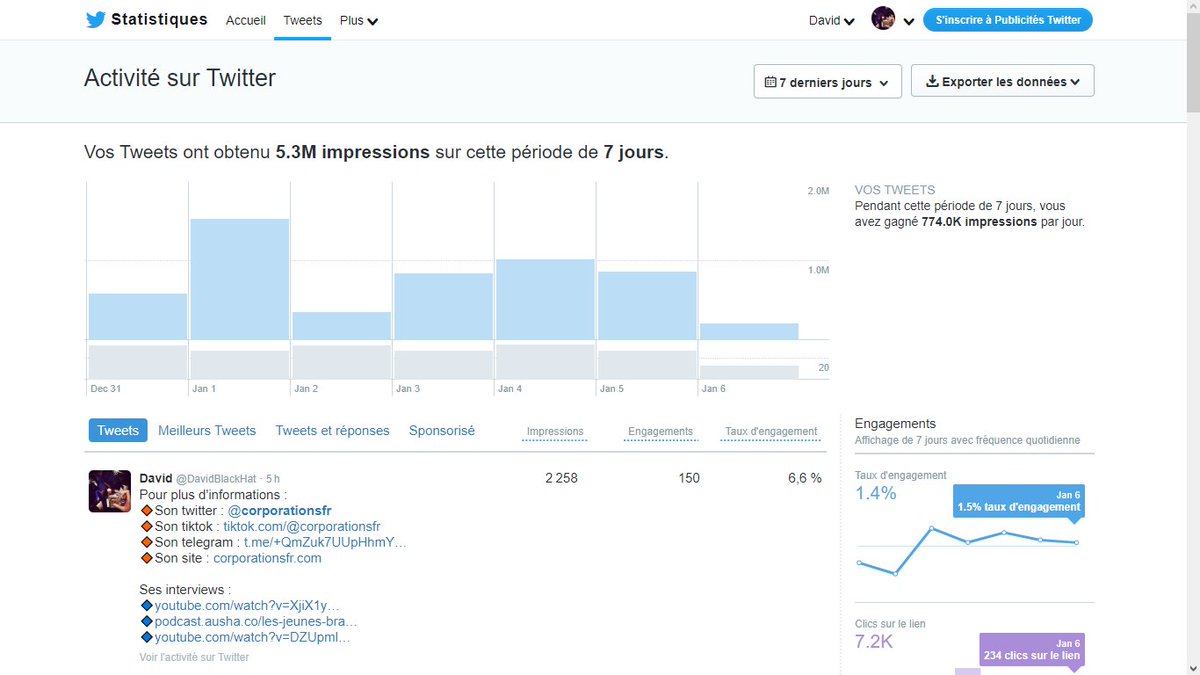Image resolution: width=1200 pixels, height=675 pixels.
Task: Switch to Meilleurs Tweets tab
Action: coord(207,430)
